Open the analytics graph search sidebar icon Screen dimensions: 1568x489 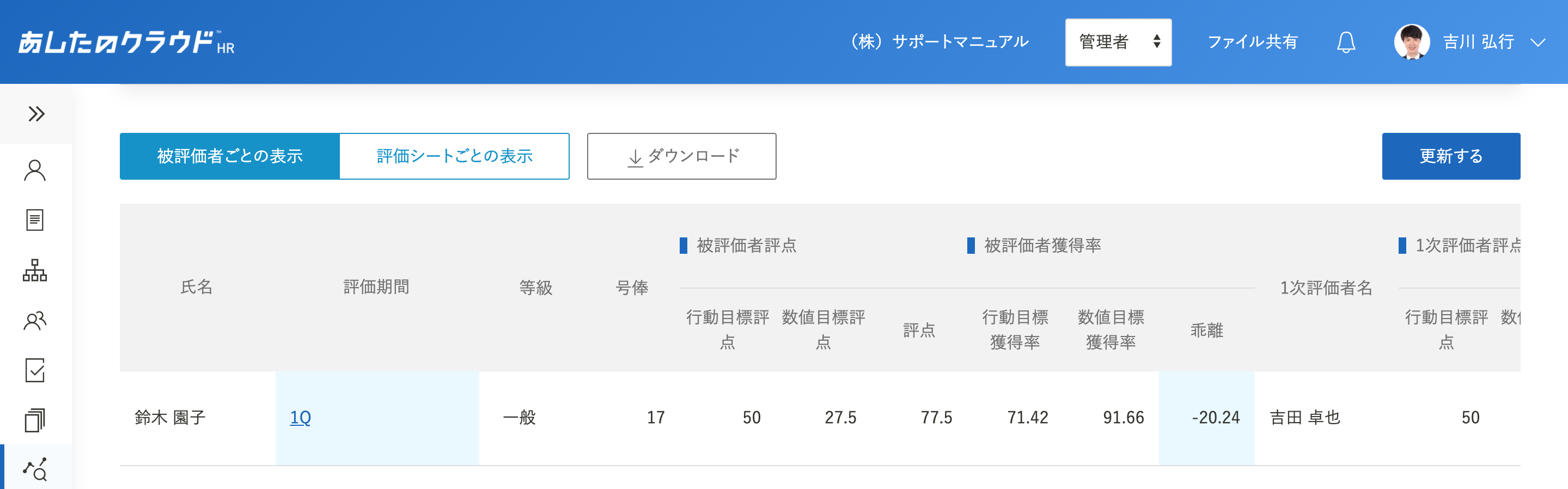click(35, 469)
